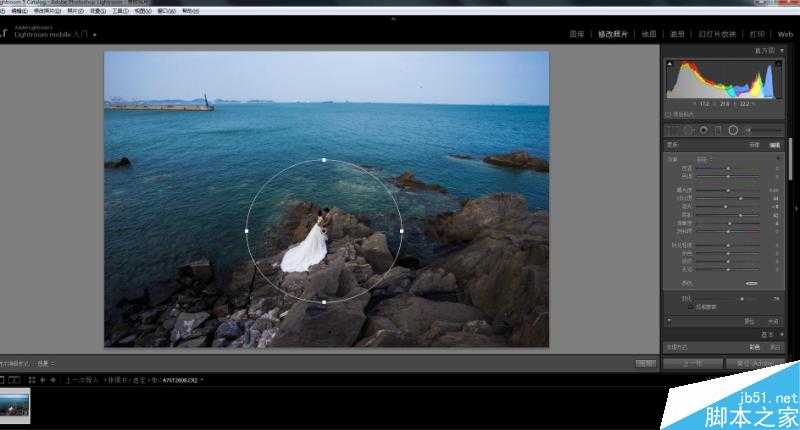Collapse the Histogram panel header
Image resolution: width=800 pixels, height=430 pixels.
772,48
